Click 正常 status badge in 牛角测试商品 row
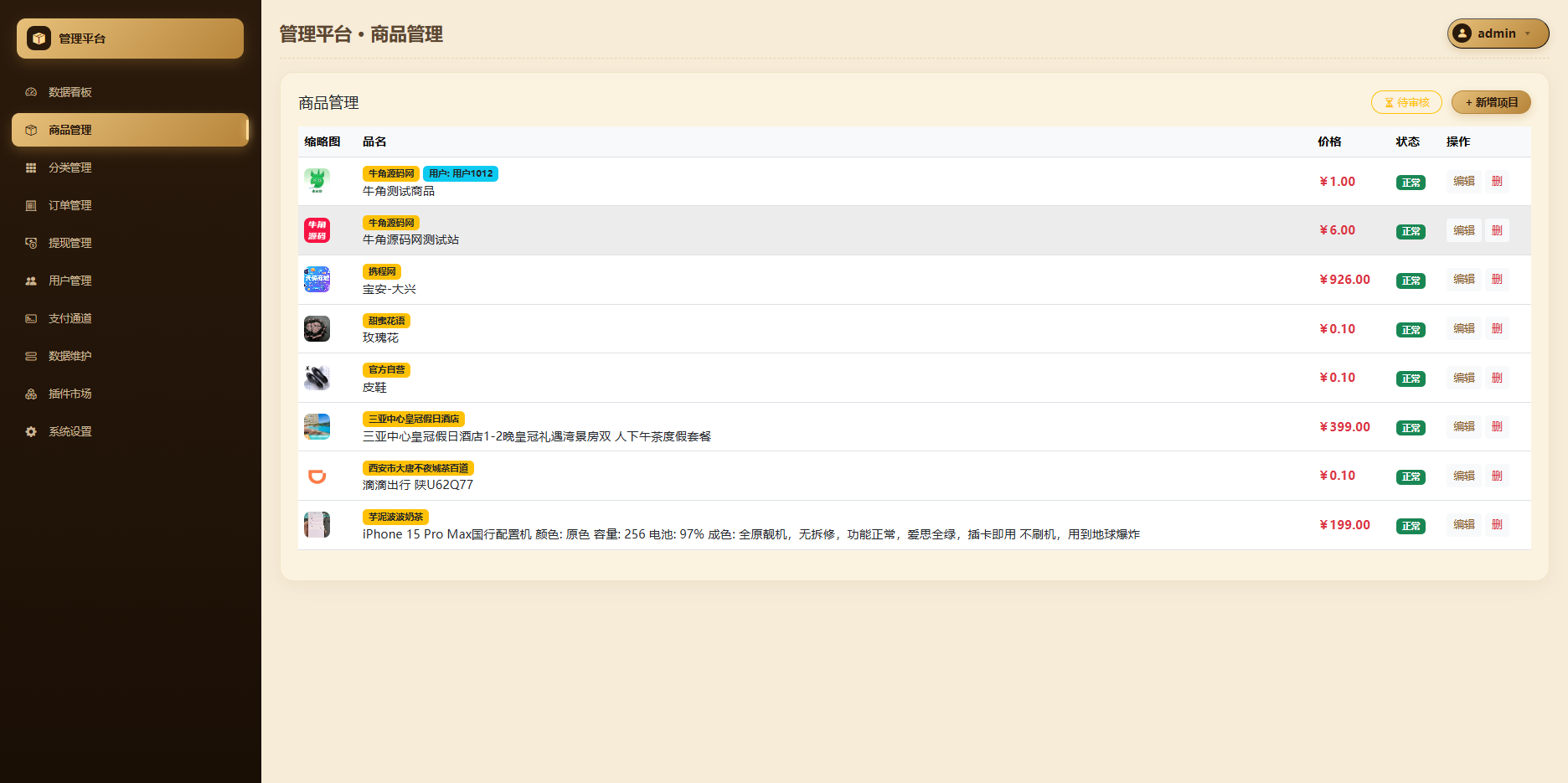The height and width of the screenshot is (783, 1568). pyautogui.click(x=1411, y=183)
